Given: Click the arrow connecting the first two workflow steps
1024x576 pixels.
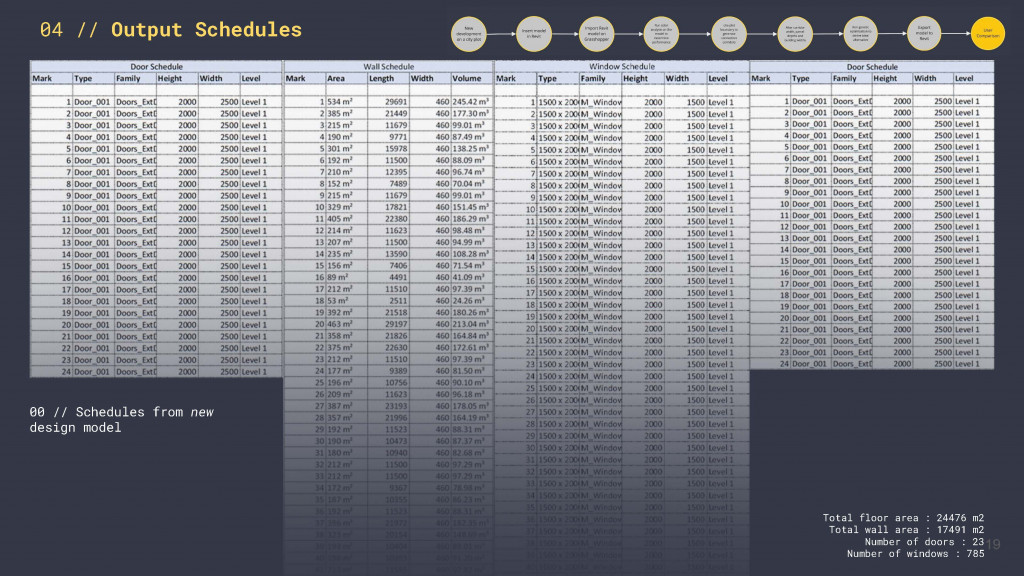Looking at the screenshot, I should tap(500, 35).
